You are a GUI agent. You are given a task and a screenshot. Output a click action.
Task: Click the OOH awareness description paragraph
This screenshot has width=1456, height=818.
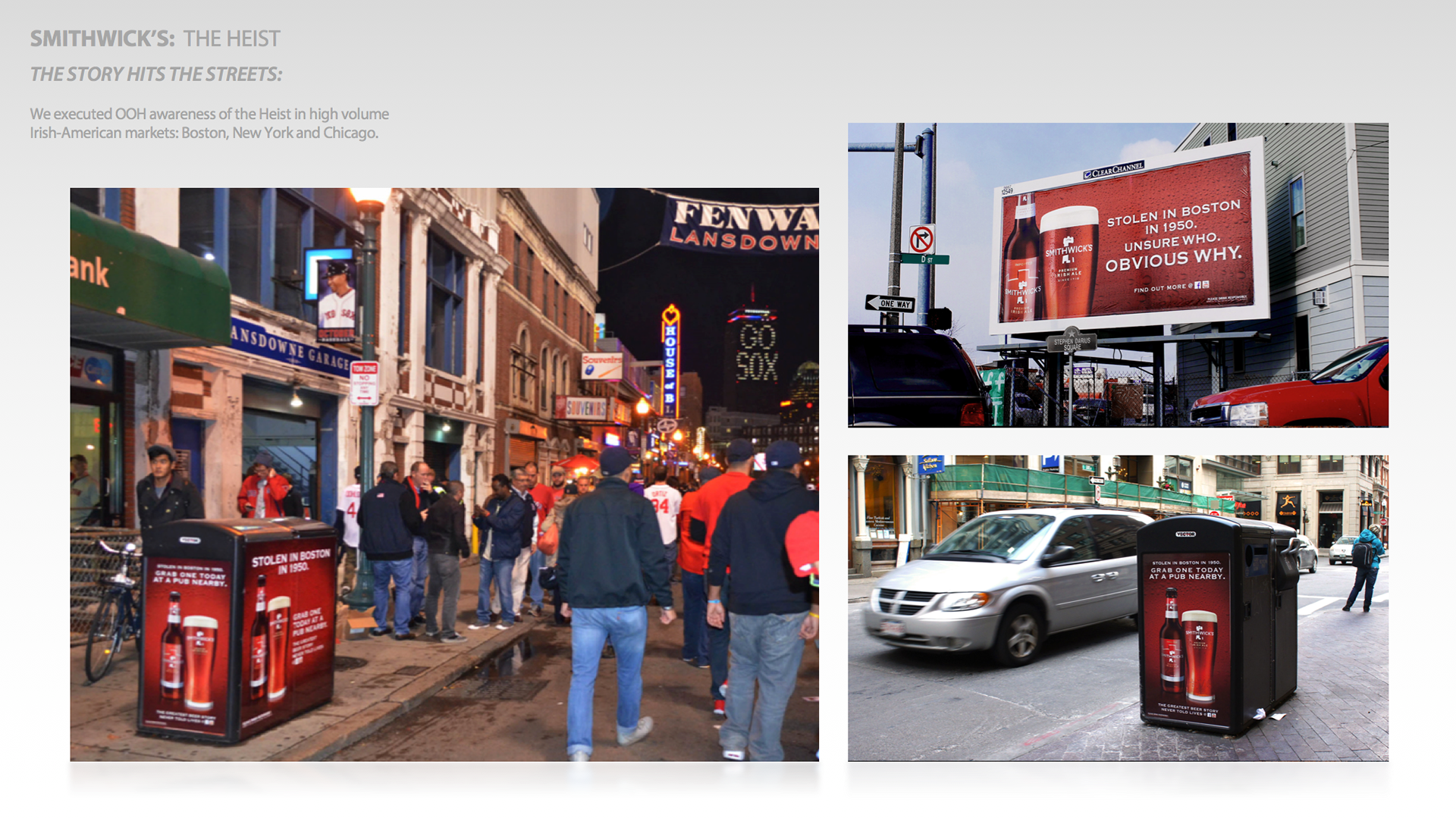[x=209, y=123]
